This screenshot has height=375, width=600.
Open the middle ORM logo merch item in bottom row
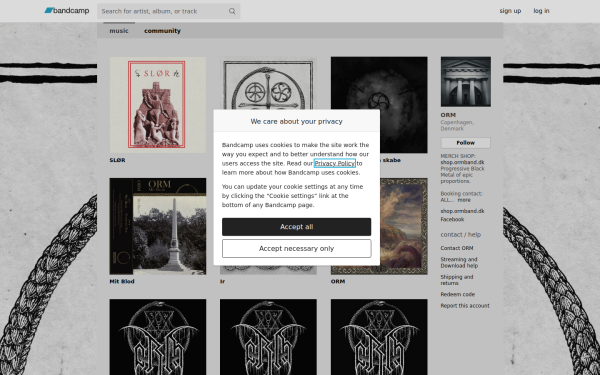tap(268, 337)
